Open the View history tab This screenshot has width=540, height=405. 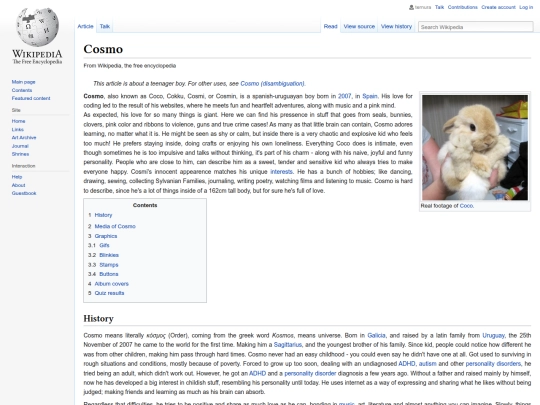pos(396,26)
